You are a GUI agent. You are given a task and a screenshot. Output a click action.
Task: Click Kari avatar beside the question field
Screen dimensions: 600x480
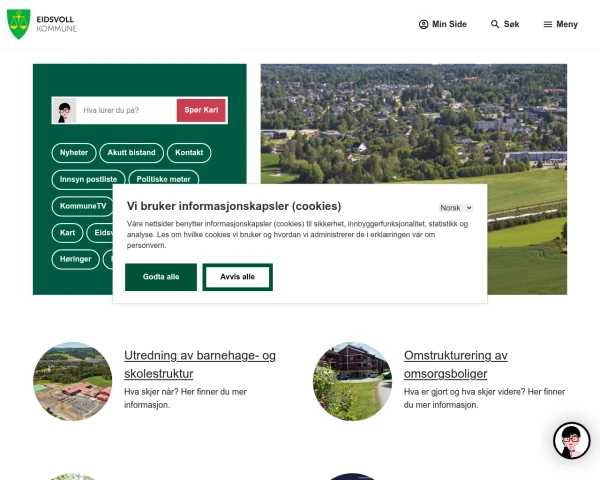click(64, 110)
